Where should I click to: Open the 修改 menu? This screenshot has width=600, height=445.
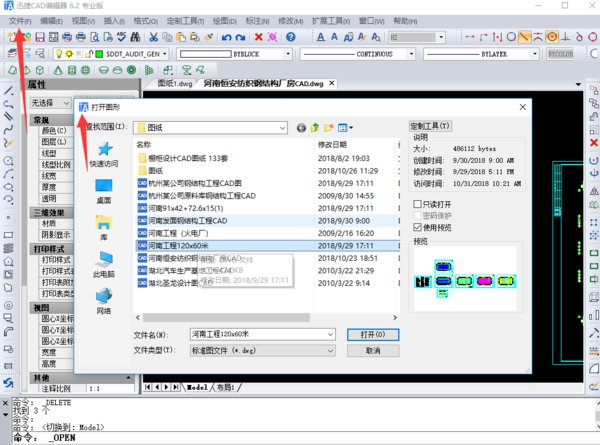290,21
